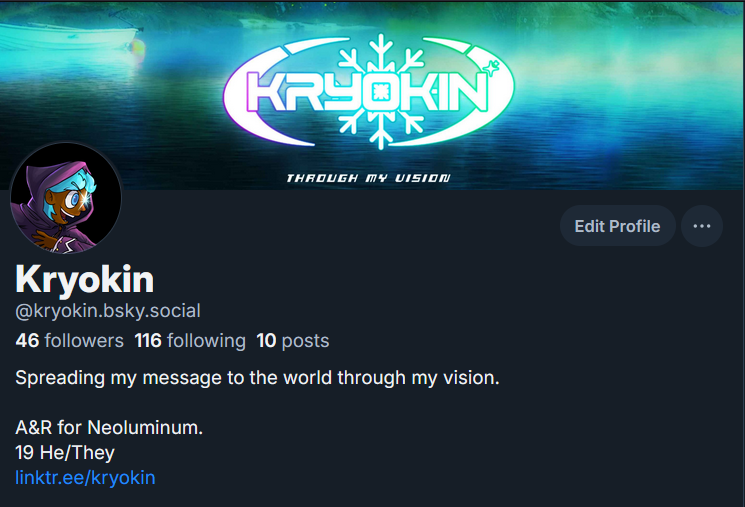
Task: View the hooded character profile avatar
Action: coord(66,198)
